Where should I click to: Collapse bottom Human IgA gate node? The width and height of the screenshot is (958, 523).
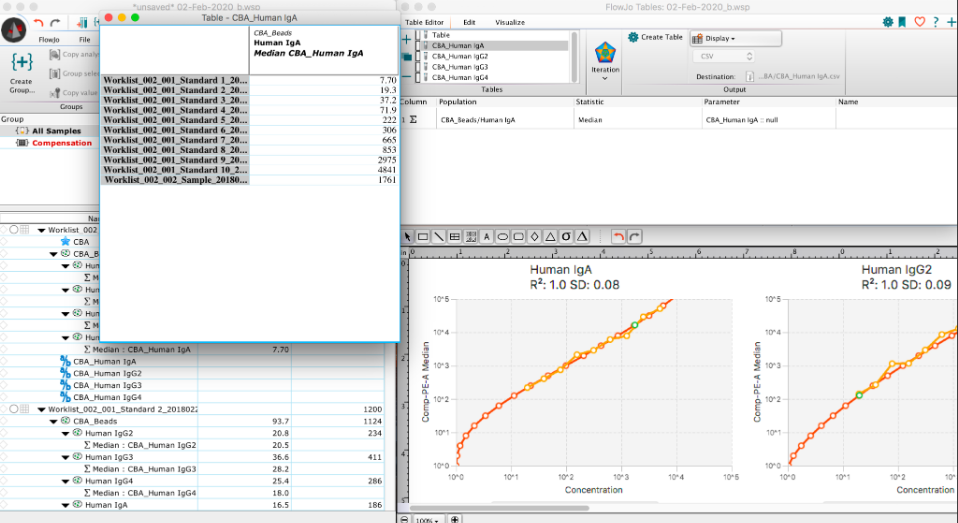(x=65, y=505)
